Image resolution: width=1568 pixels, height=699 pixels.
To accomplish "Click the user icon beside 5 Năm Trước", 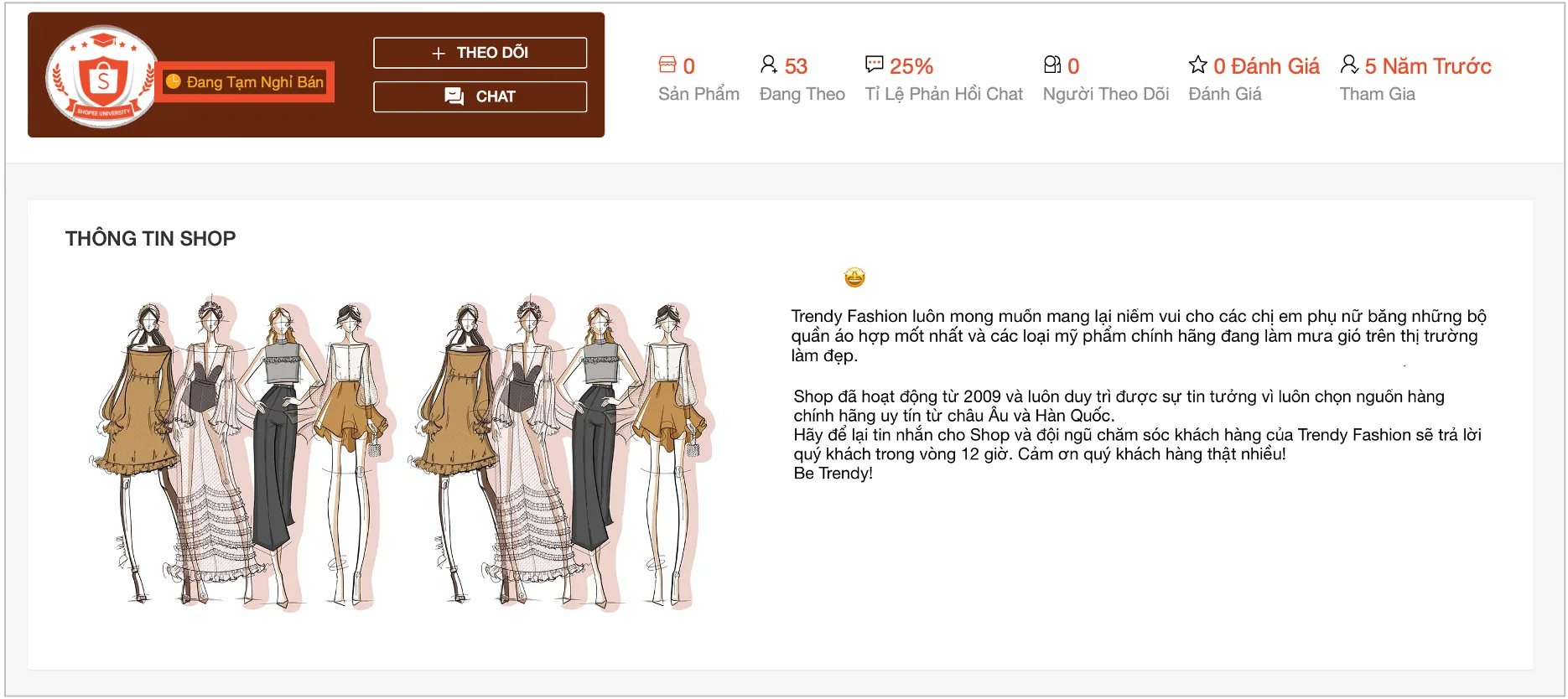I will pyautogui.click(x=1349, y=65).
